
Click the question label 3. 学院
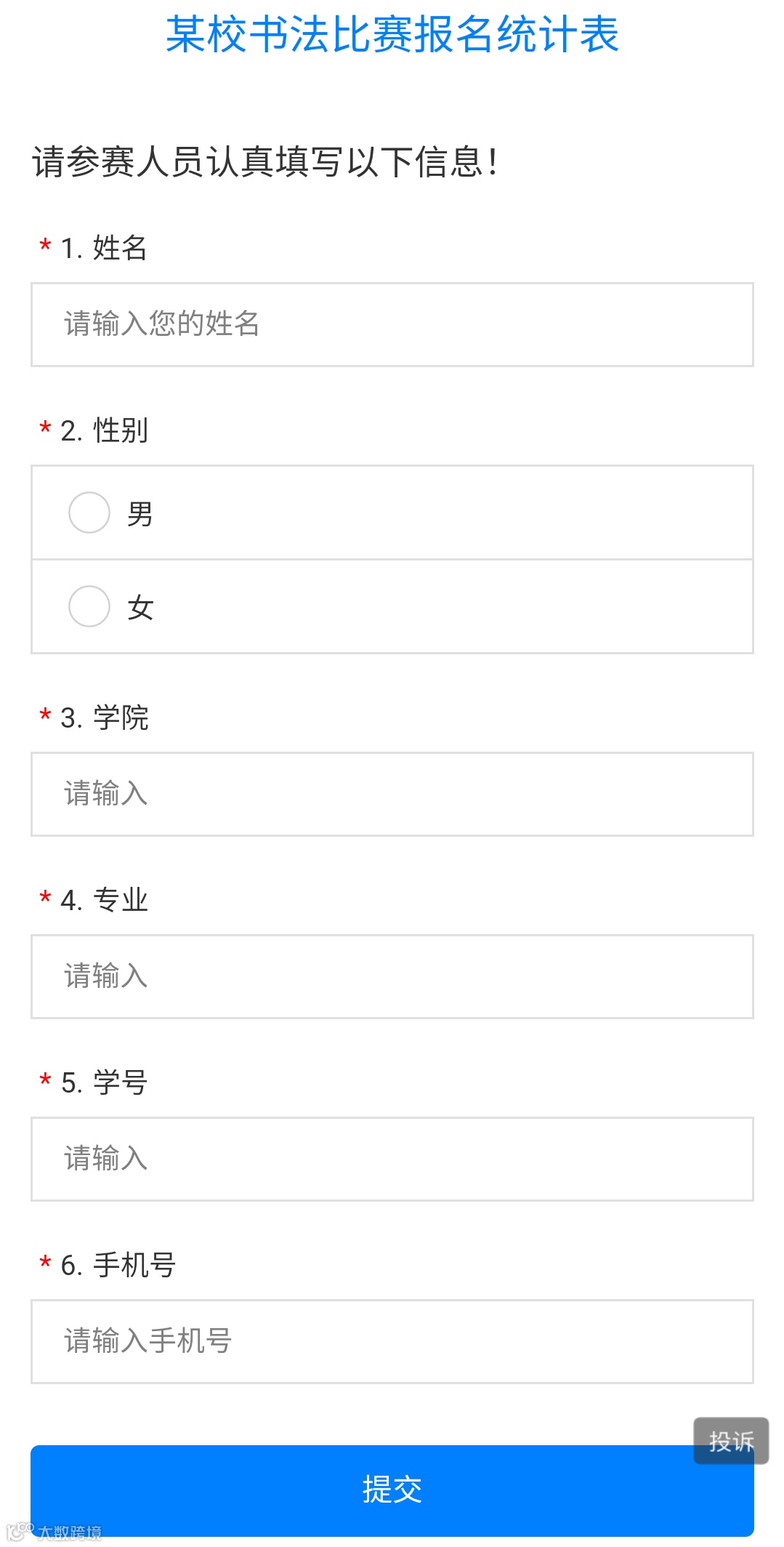[x=105, y=718]
